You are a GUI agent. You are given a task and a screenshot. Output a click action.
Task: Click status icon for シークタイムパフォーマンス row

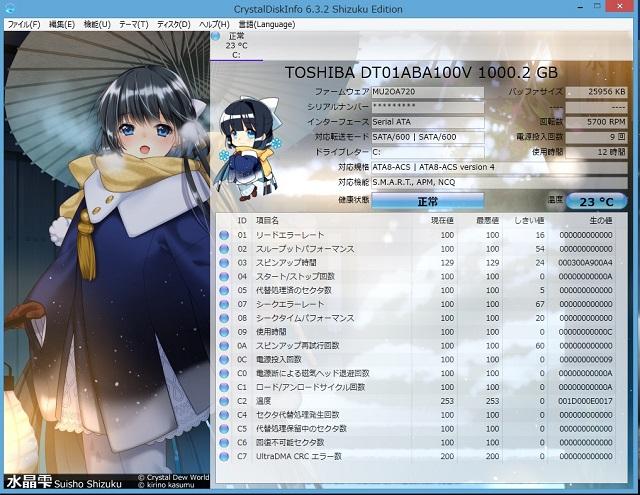click(224, 318)
